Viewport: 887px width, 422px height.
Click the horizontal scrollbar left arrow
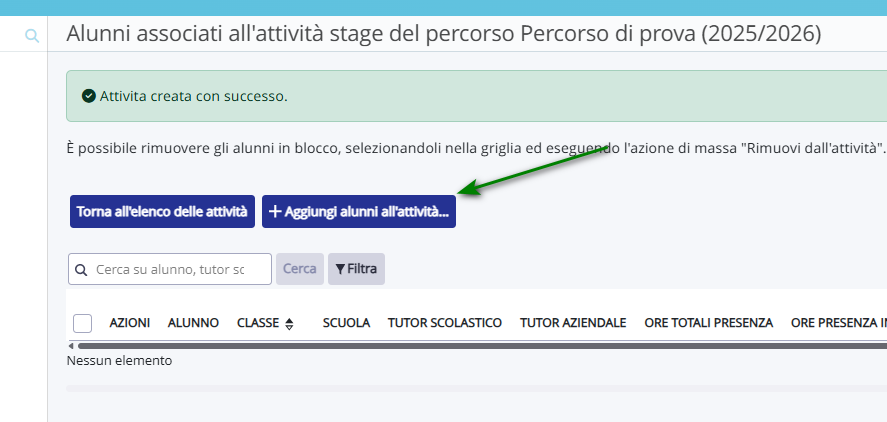click(71, 346)
